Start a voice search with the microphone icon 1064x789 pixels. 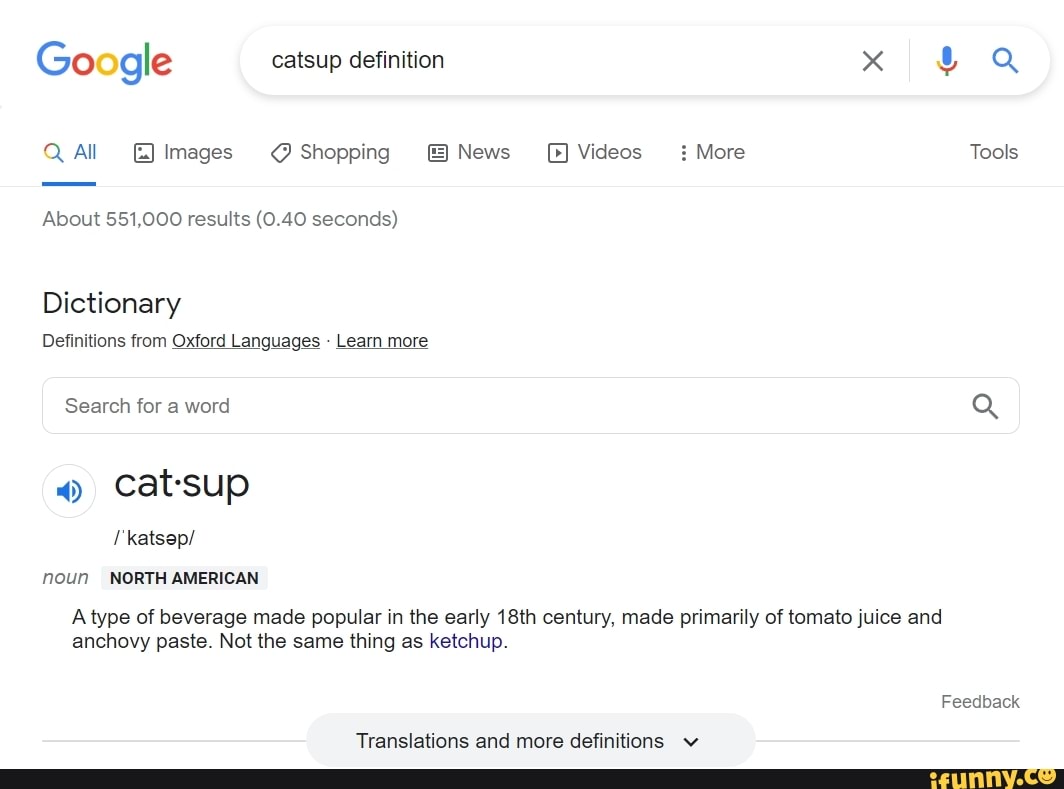(946, 60)
